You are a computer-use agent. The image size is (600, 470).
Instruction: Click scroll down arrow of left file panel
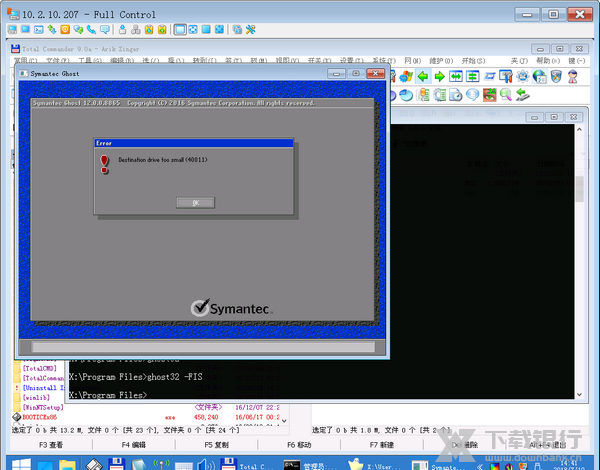tap(284, 421)
